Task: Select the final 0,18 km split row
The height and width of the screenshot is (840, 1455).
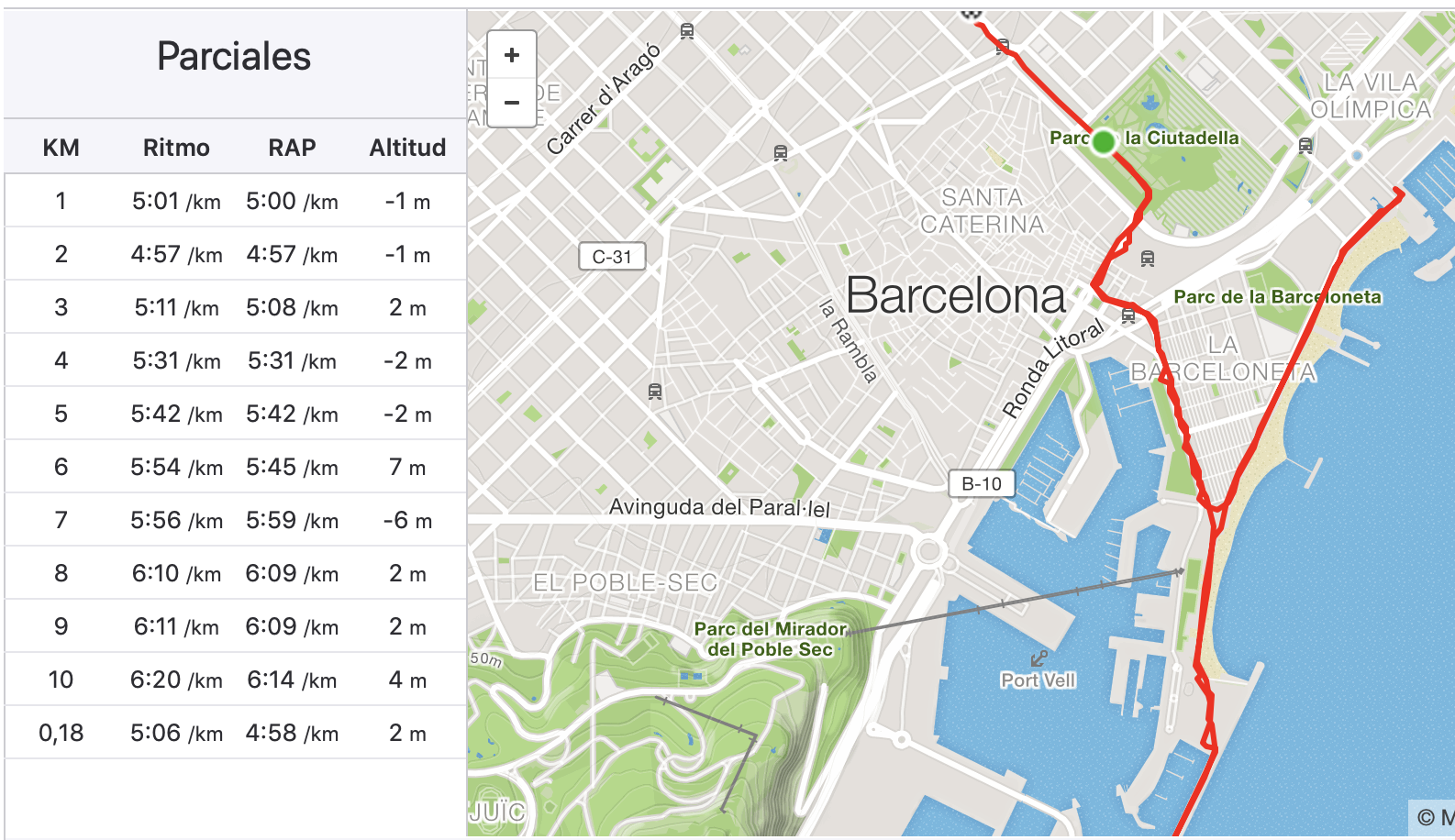Action: pos(235,733)
